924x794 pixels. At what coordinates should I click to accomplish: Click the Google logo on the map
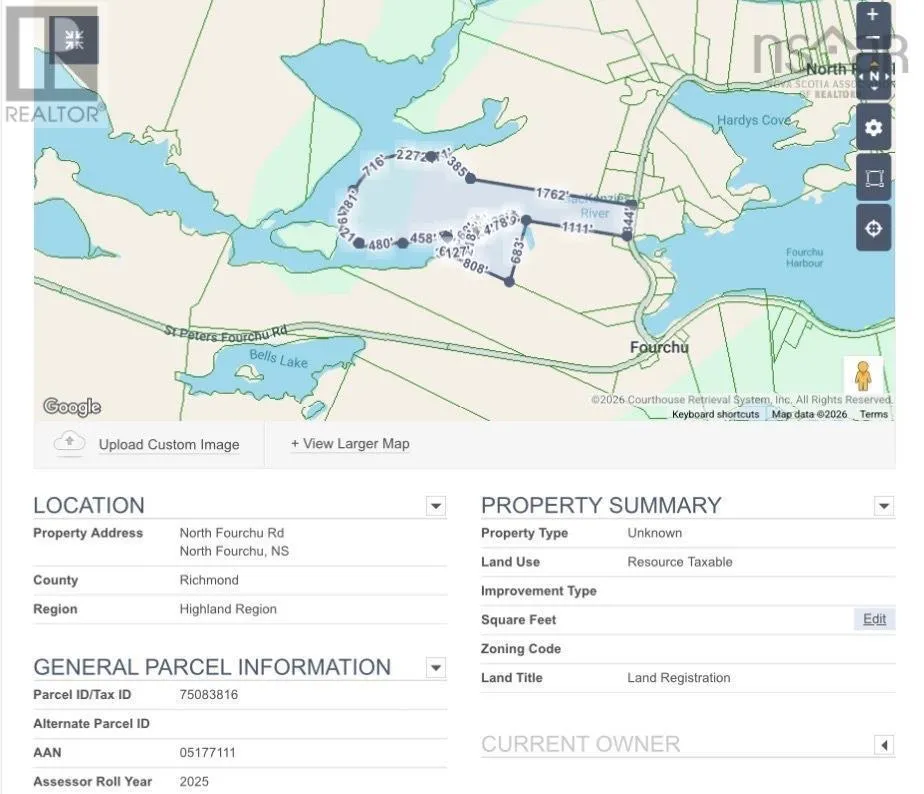click(71, 406)
